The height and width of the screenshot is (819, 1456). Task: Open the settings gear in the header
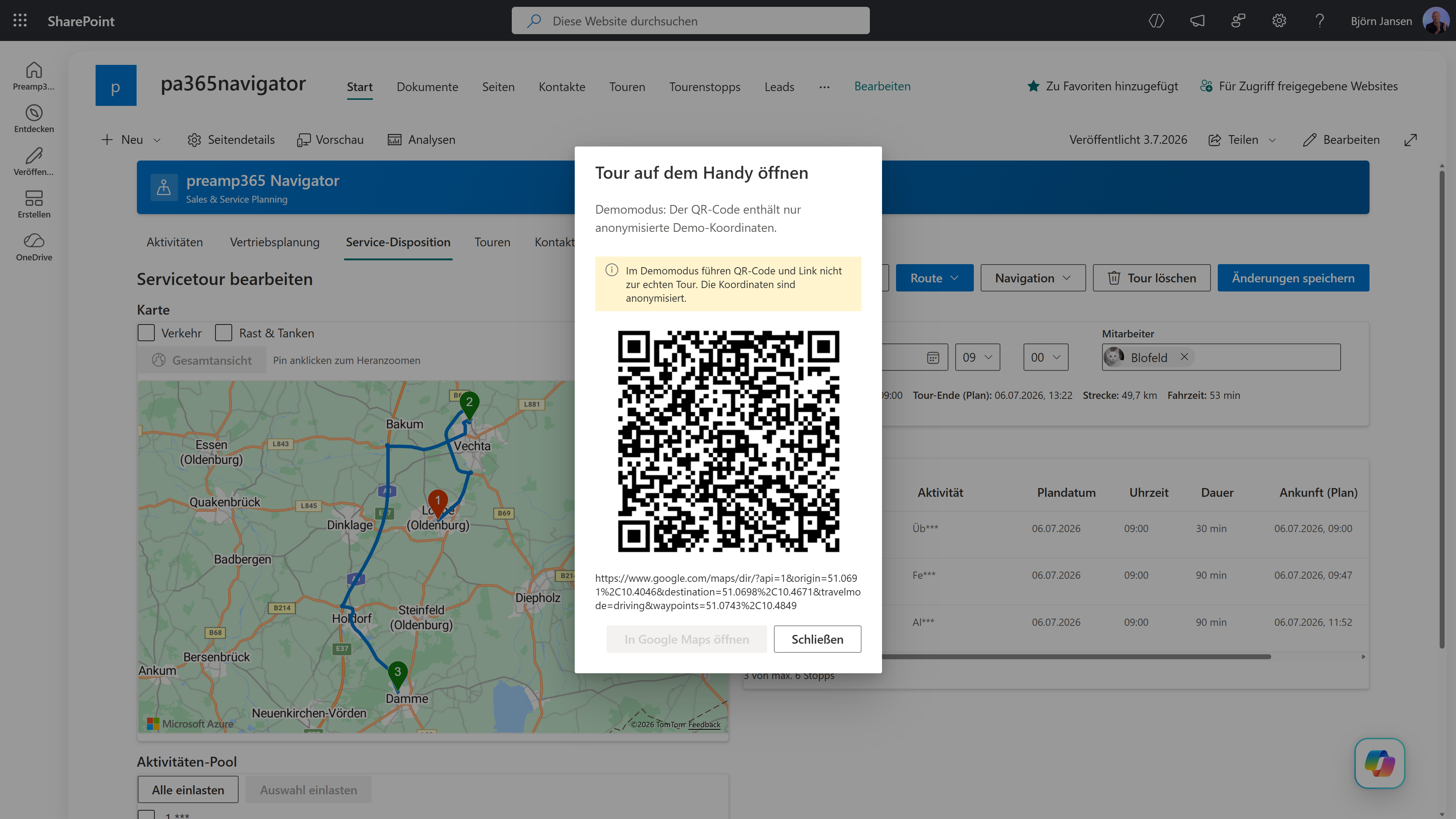click(x=1279, y=21)
